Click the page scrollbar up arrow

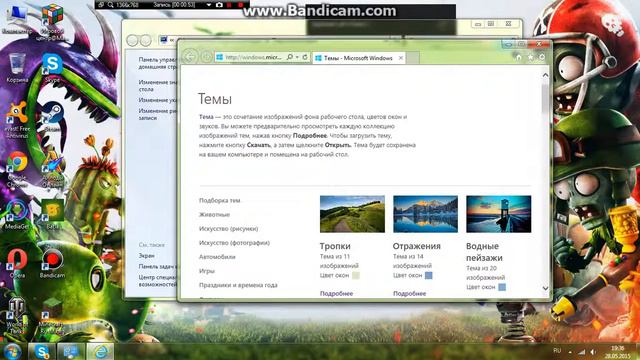(545, 75)
